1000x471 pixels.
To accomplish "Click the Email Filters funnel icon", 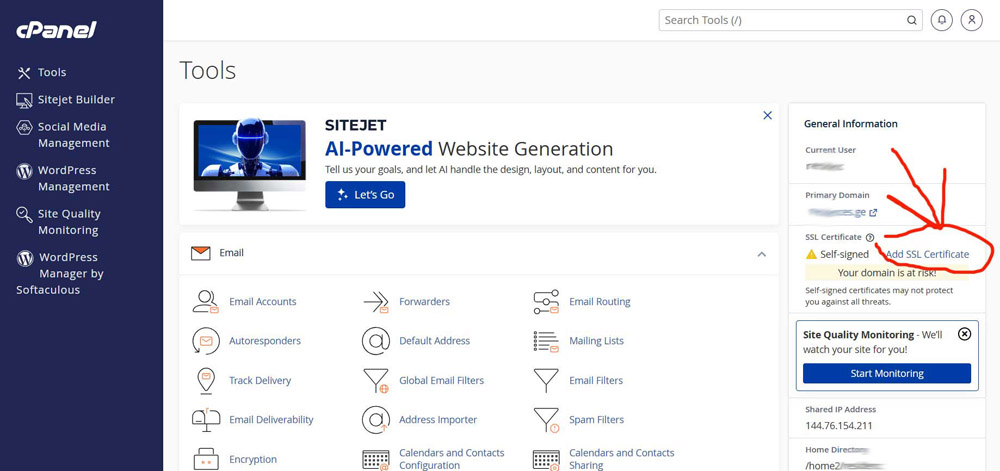I will point(546,380).
